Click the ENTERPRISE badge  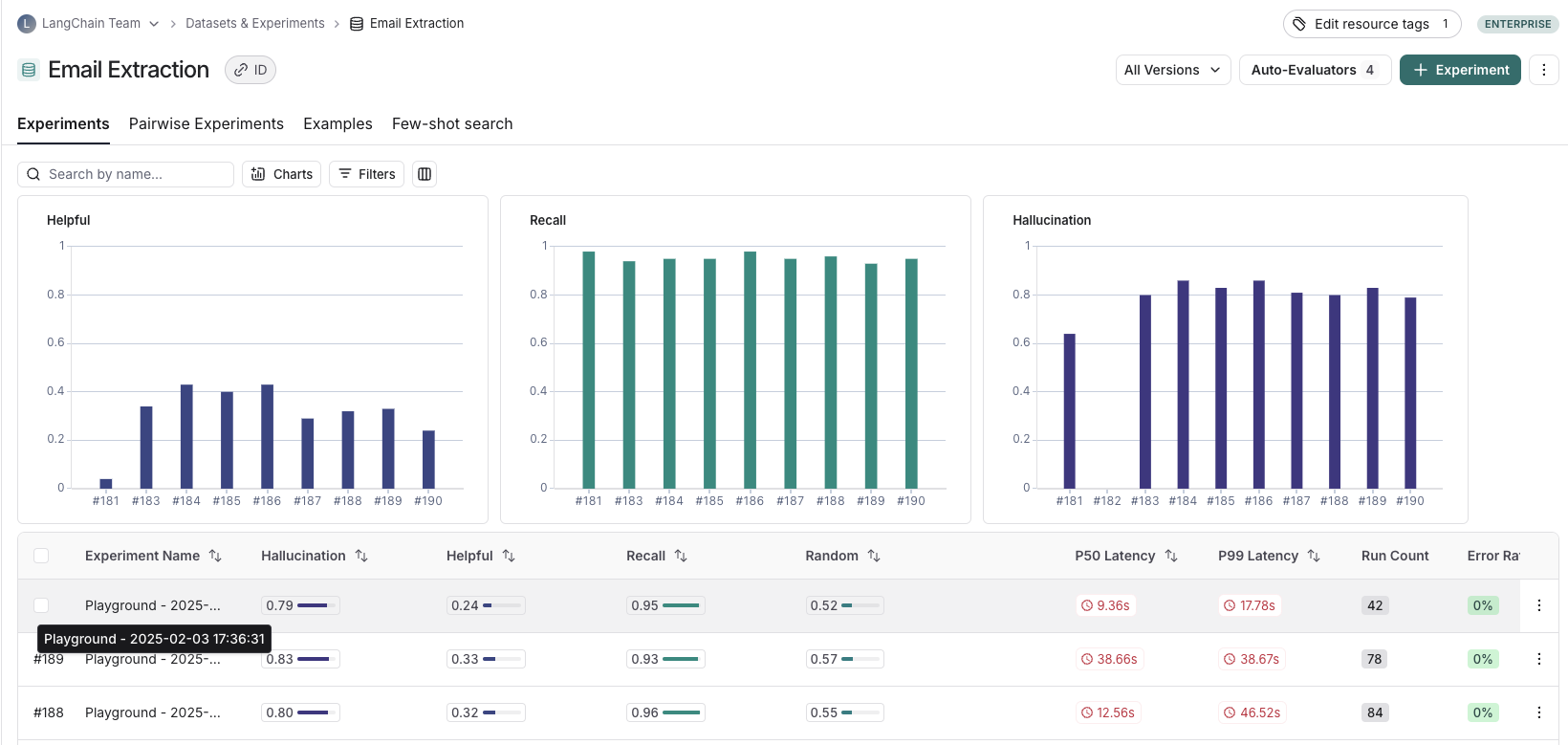pyautogui.click(x=1518, y=24)
